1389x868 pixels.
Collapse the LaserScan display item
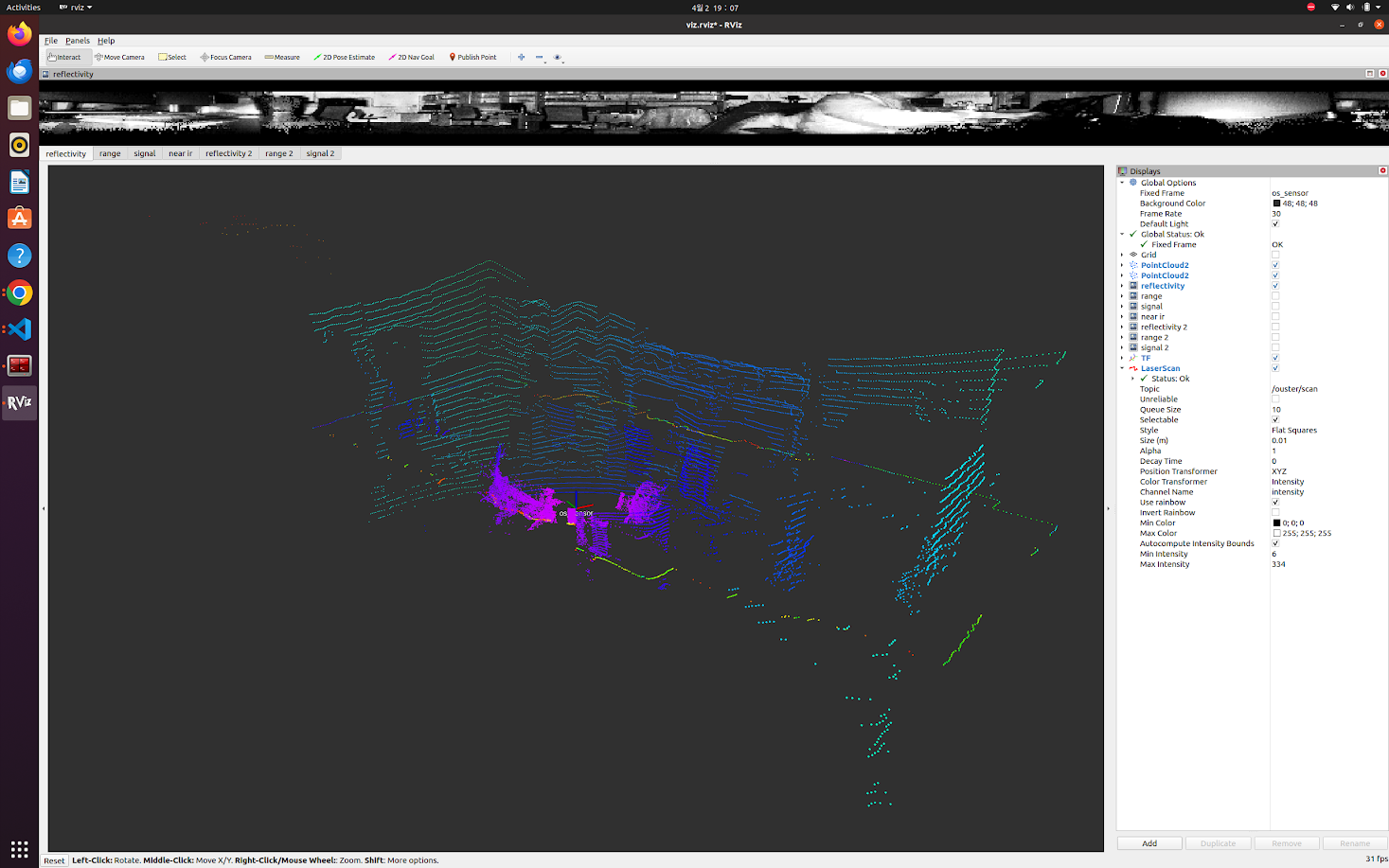(x=1123, y=368)
